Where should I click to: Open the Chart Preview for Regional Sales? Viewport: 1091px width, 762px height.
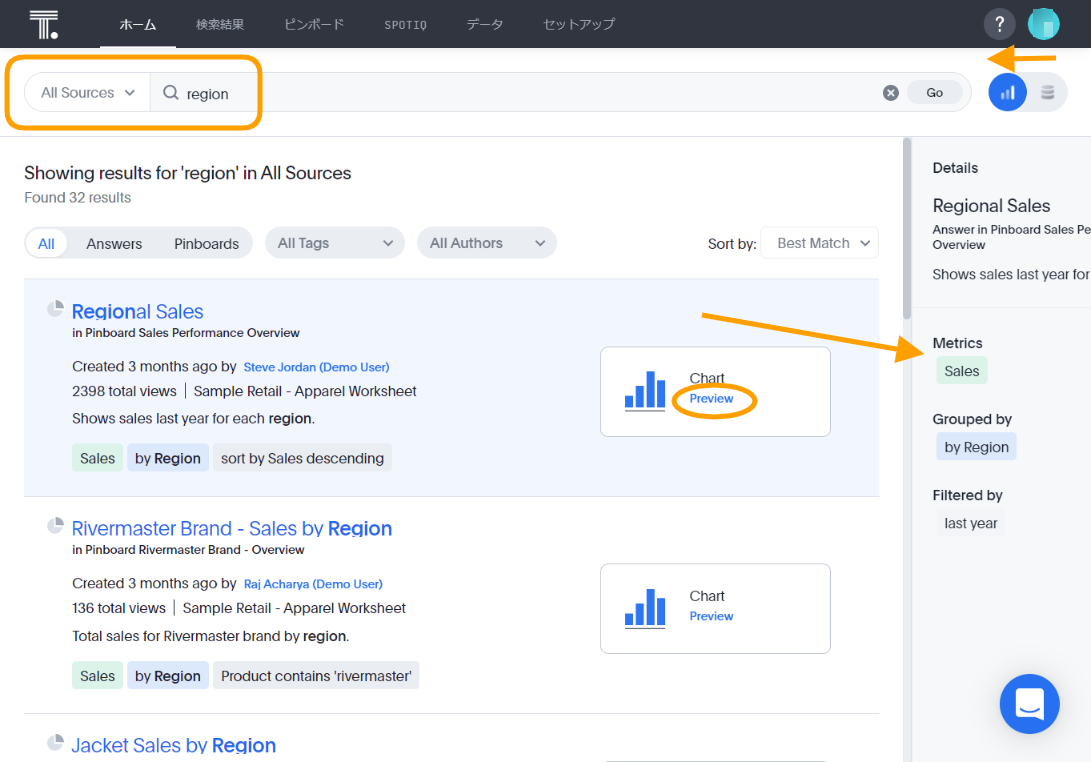click(x=712, y=398)
